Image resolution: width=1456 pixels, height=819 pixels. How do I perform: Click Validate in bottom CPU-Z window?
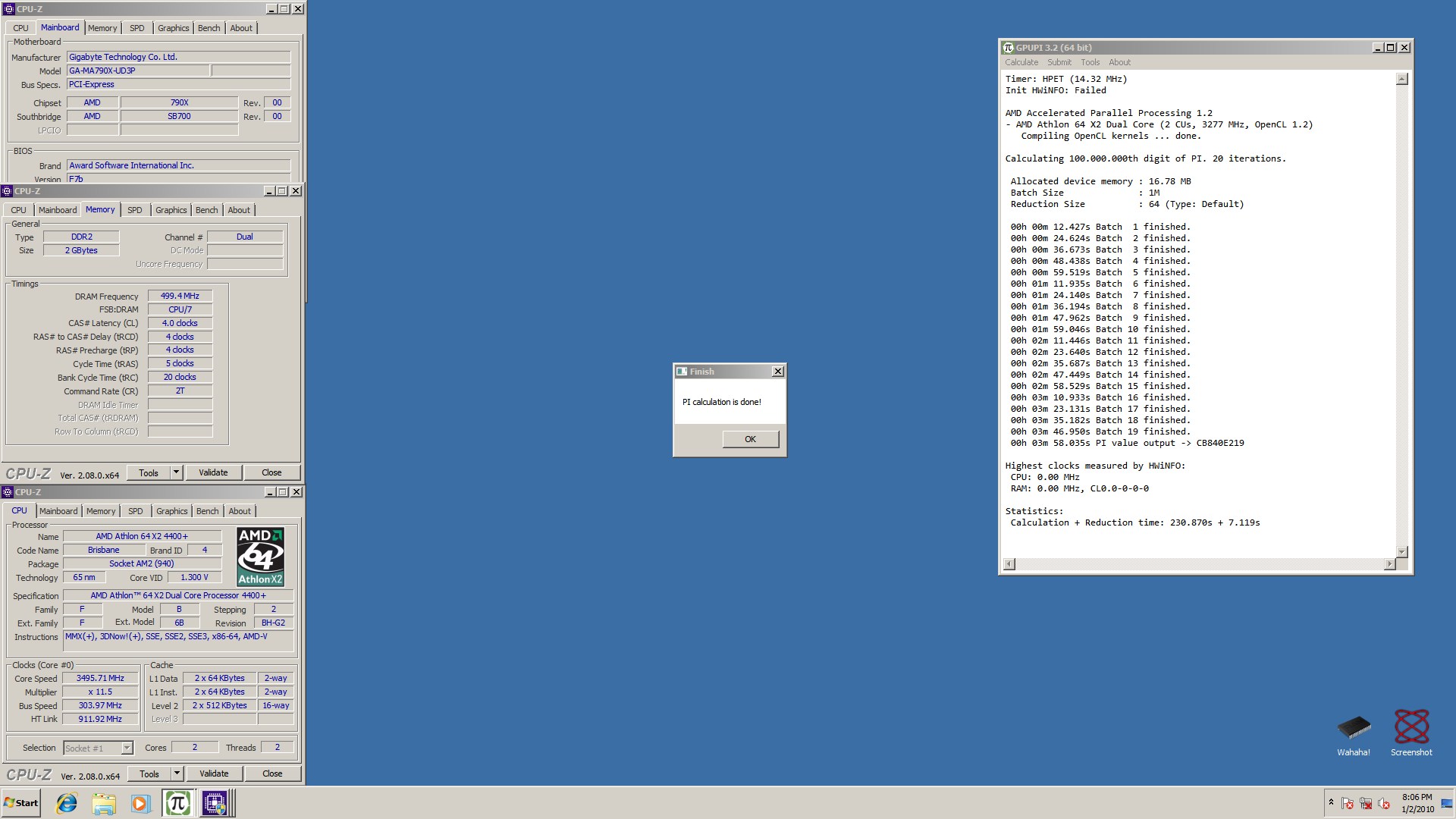point(214,773)
